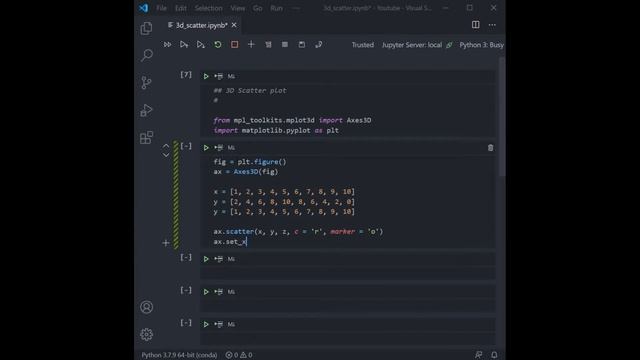The width and height of the screenshot is (640, 360).
Task: Split the editor to the right
Action: [476, 25]
